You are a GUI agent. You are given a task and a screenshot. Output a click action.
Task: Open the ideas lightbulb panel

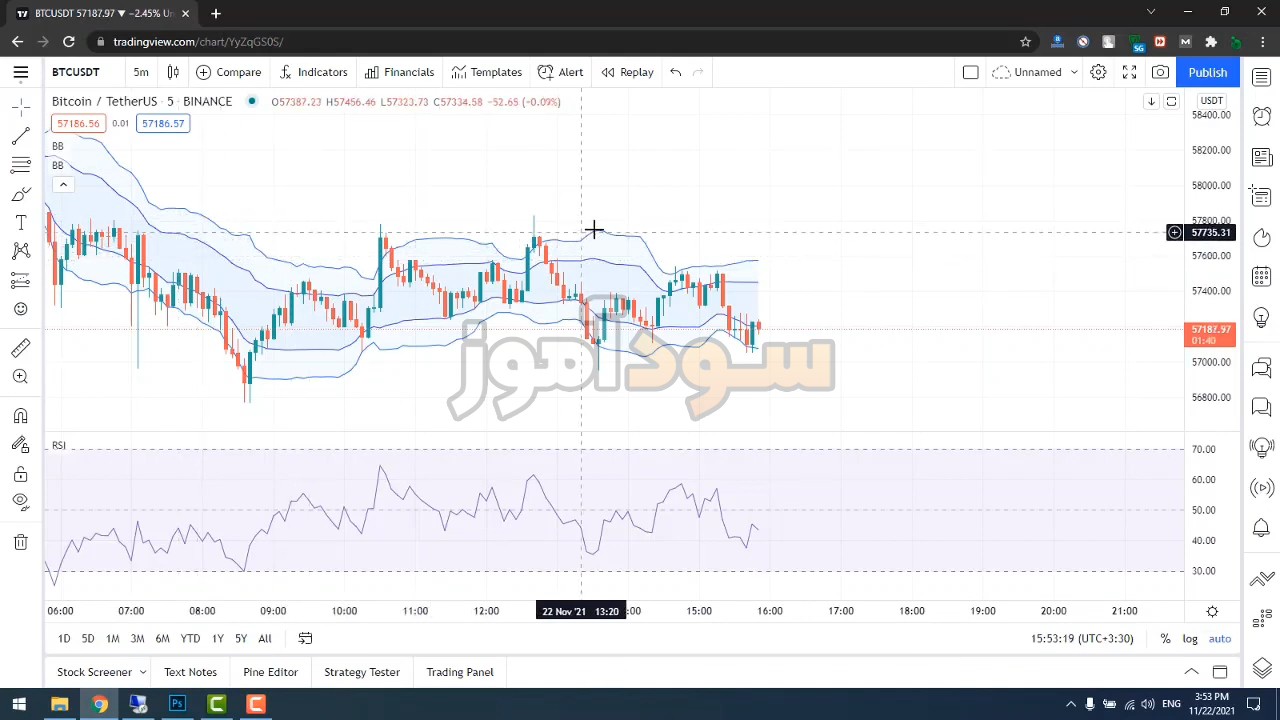(x=1262, y=317)
